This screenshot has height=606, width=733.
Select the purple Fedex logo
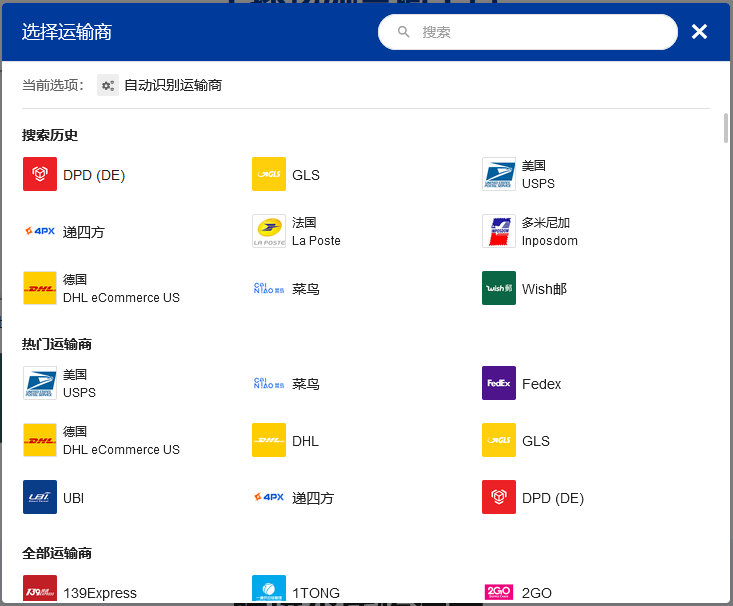499,383
